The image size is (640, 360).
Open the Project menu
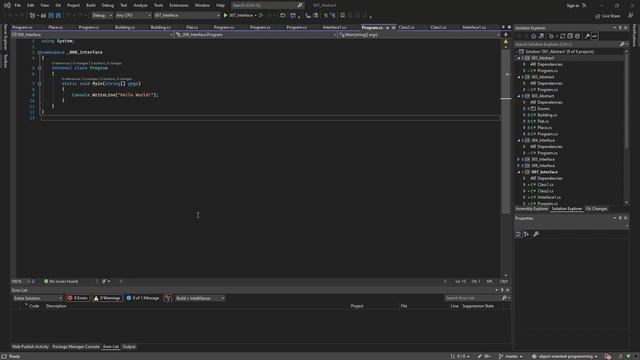coord(73,5)
